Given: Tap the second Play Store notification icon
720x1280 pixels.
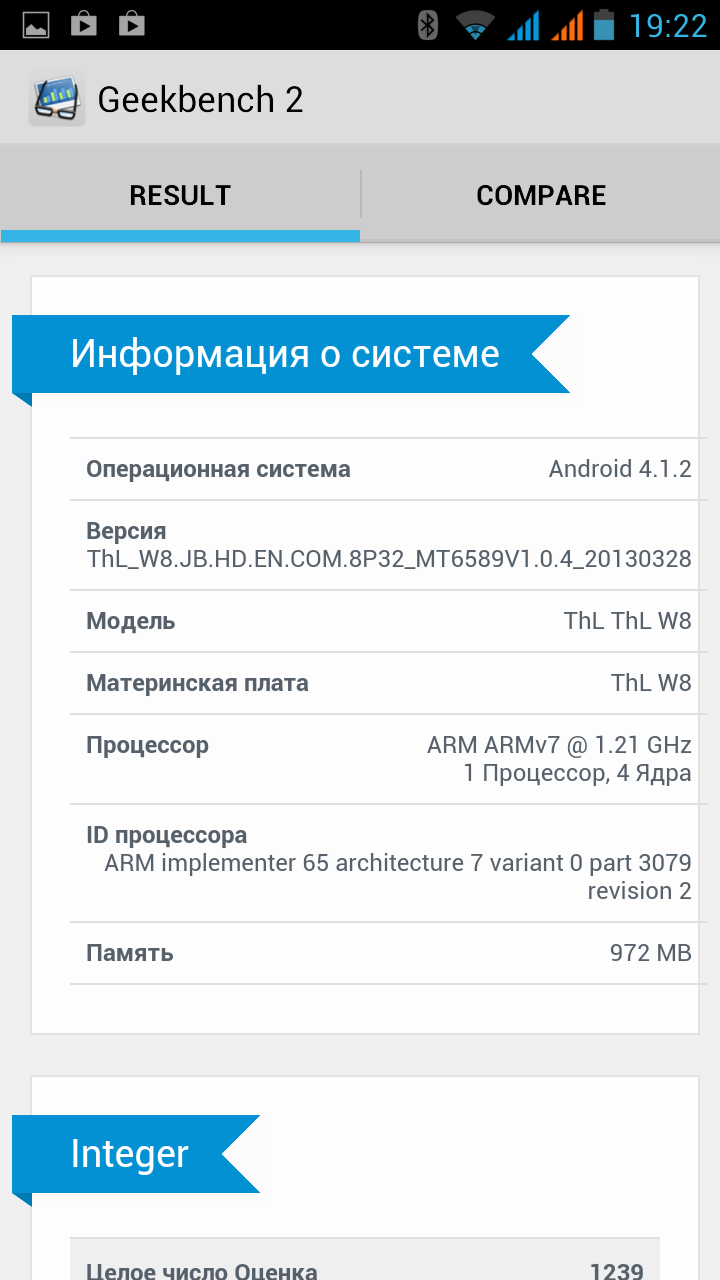Looking at the screenshot, I should pos(132,25).
